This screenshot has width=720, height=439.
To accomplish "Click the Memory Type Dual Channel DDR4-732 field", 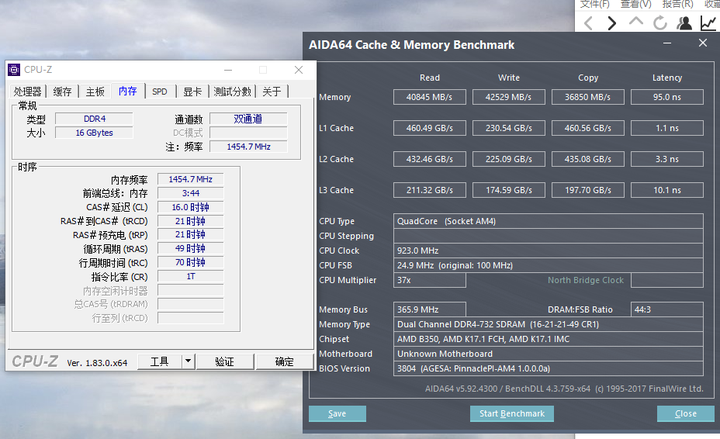I will 548,324.
